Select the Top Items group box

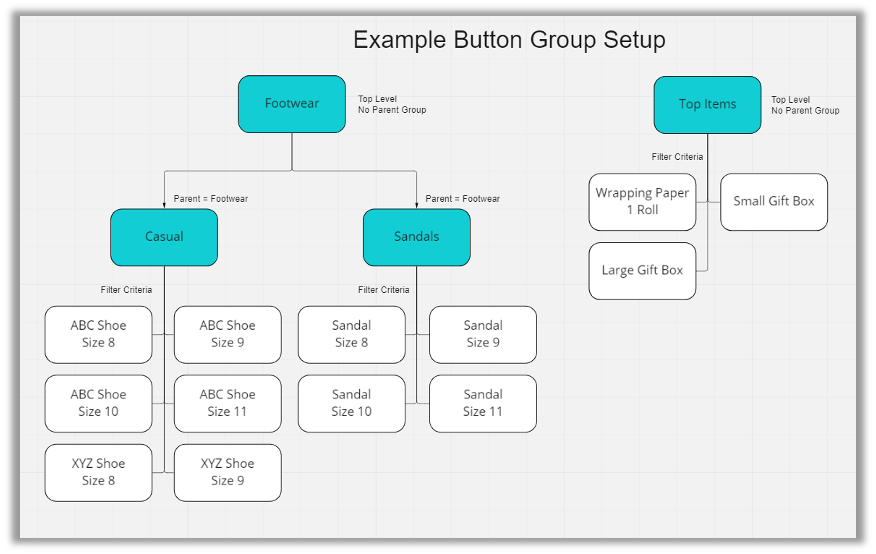point(707,104)
